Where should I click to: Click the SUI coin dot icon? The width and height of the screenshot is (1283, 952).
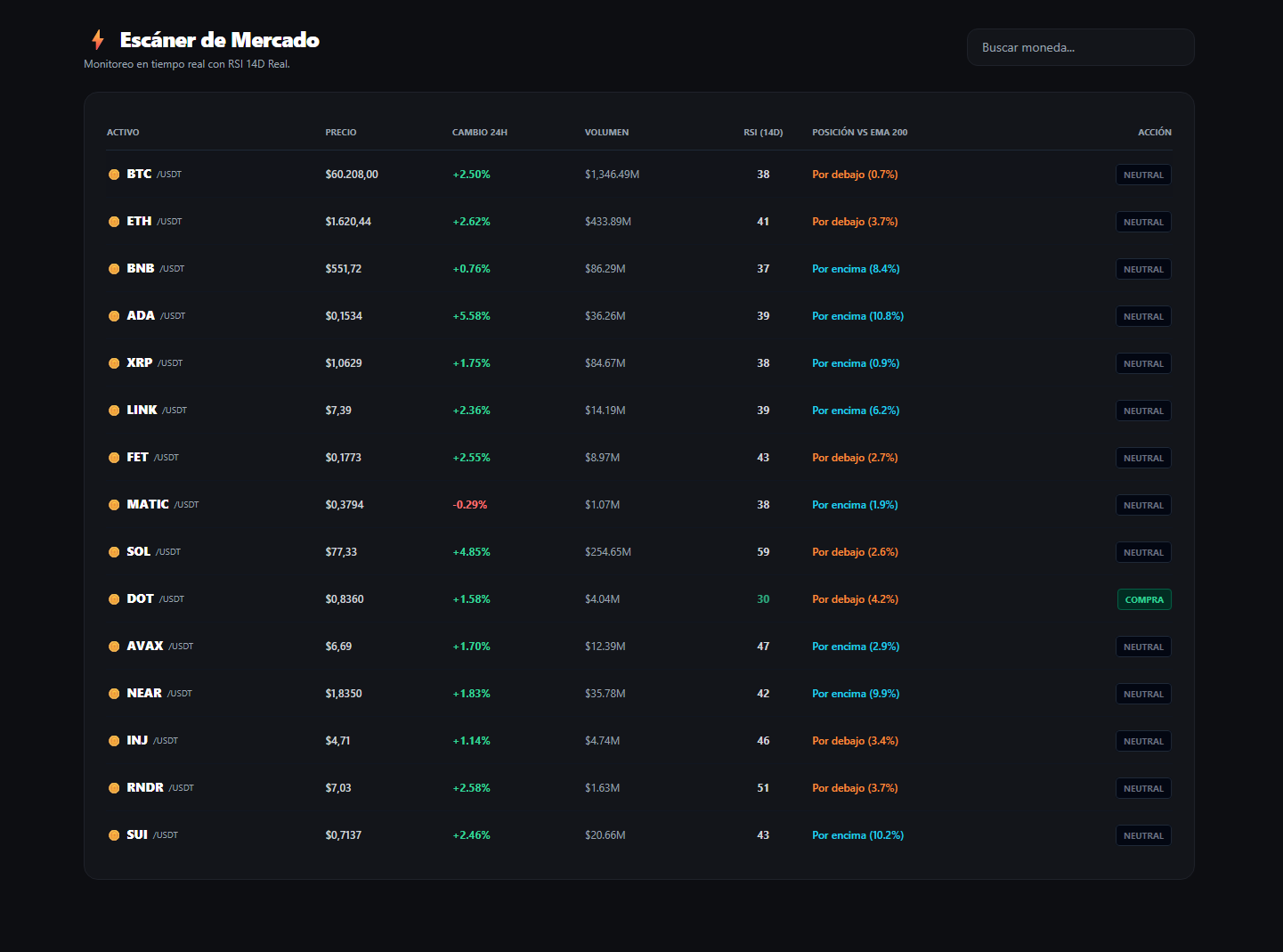(x=114, y=835)
